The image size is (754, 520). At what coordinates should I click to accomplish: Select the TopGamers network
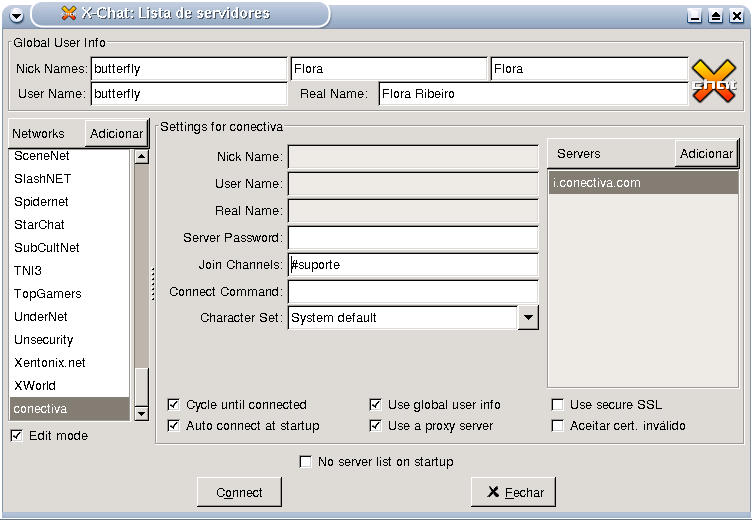[69, 293]
